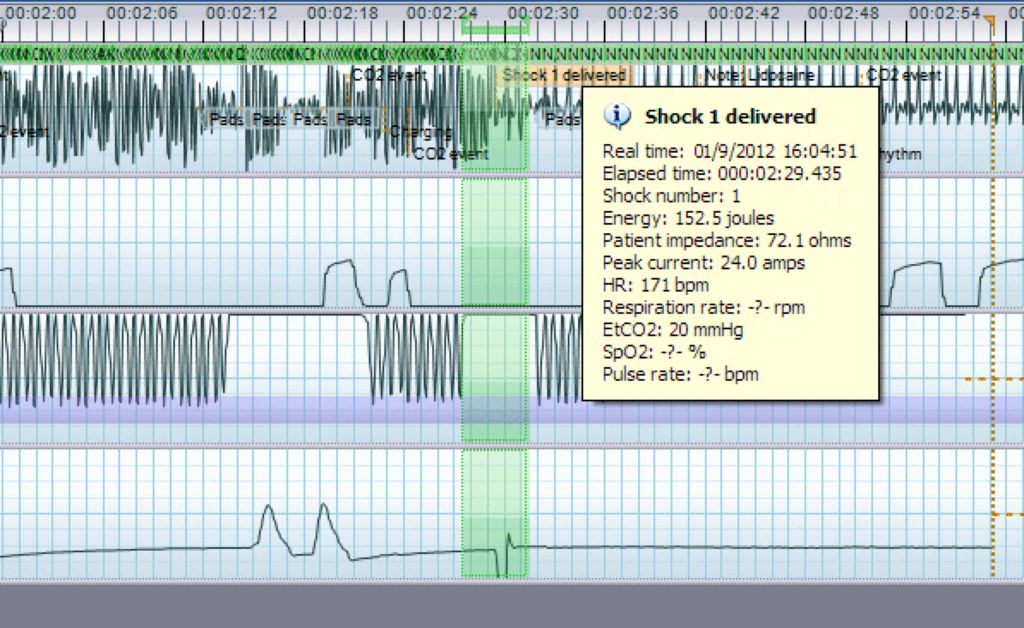Screen dimensions: 1024x628
Task: Select the Pads marker nearest the Charging label
Action: 354,119
